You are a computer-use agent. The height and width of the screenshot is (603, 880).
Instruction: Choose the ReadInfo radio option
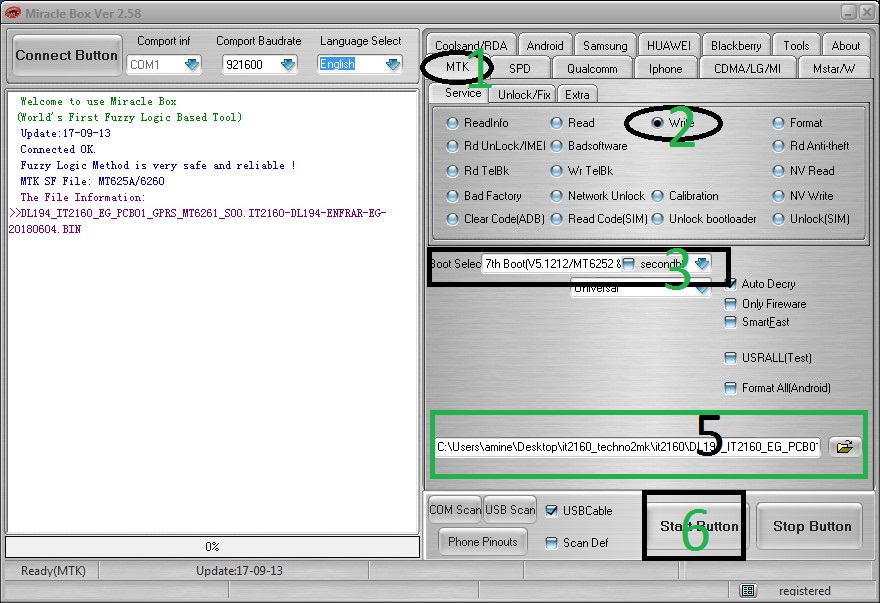pos(453,123)
